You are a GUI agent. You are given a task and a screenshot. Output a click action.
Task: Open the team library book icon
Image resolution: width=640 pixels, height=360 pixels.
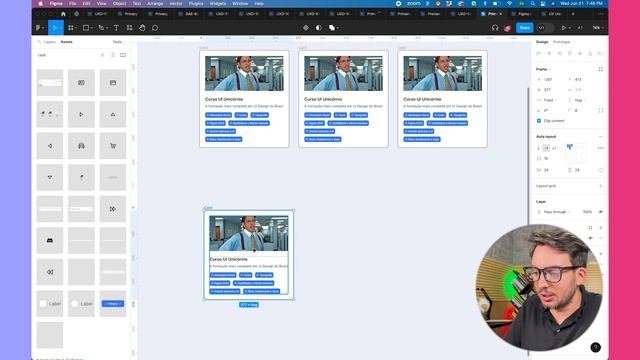tap(123, 55)
